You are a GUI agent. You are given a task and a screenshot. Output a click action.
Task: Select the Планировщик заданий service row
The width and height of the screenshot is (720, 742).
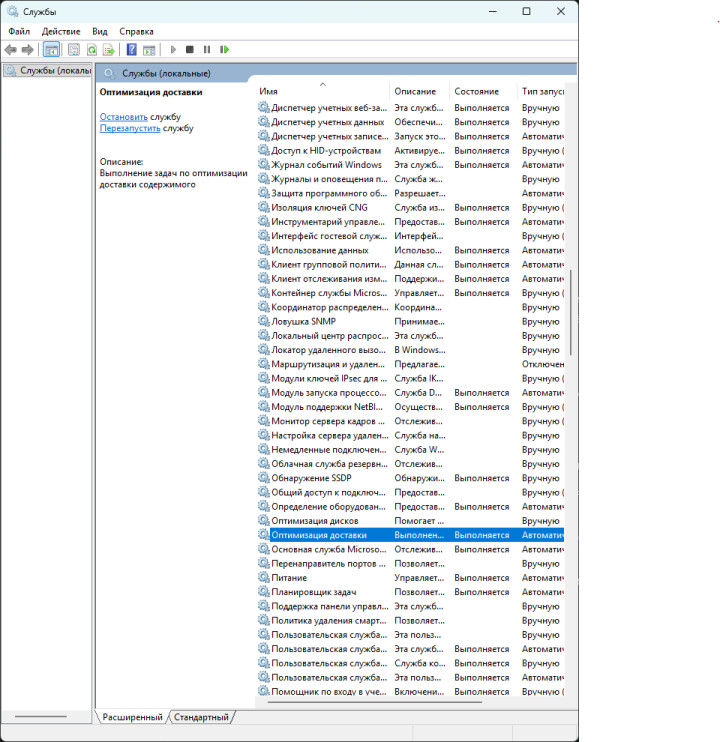pos(314,592)
